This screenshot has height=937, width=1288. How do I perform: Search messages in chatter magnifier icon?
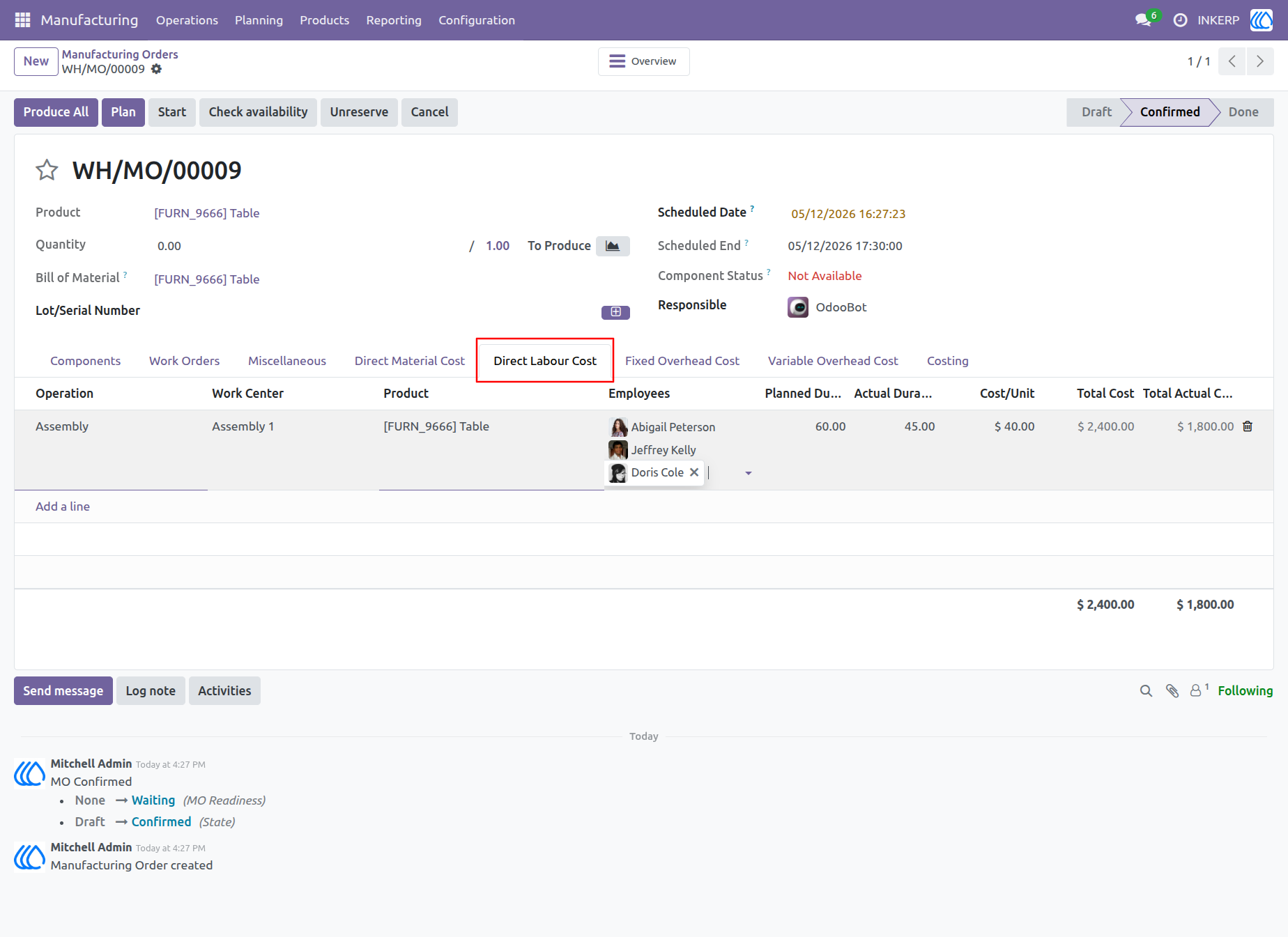point(1146,691)
